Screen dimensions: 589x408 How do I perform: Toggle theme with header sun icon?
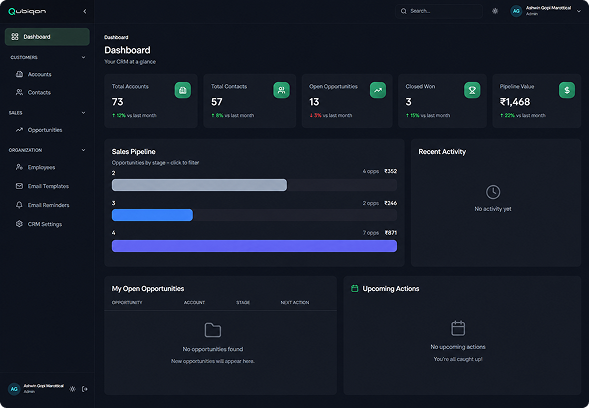tap(495, 11)
